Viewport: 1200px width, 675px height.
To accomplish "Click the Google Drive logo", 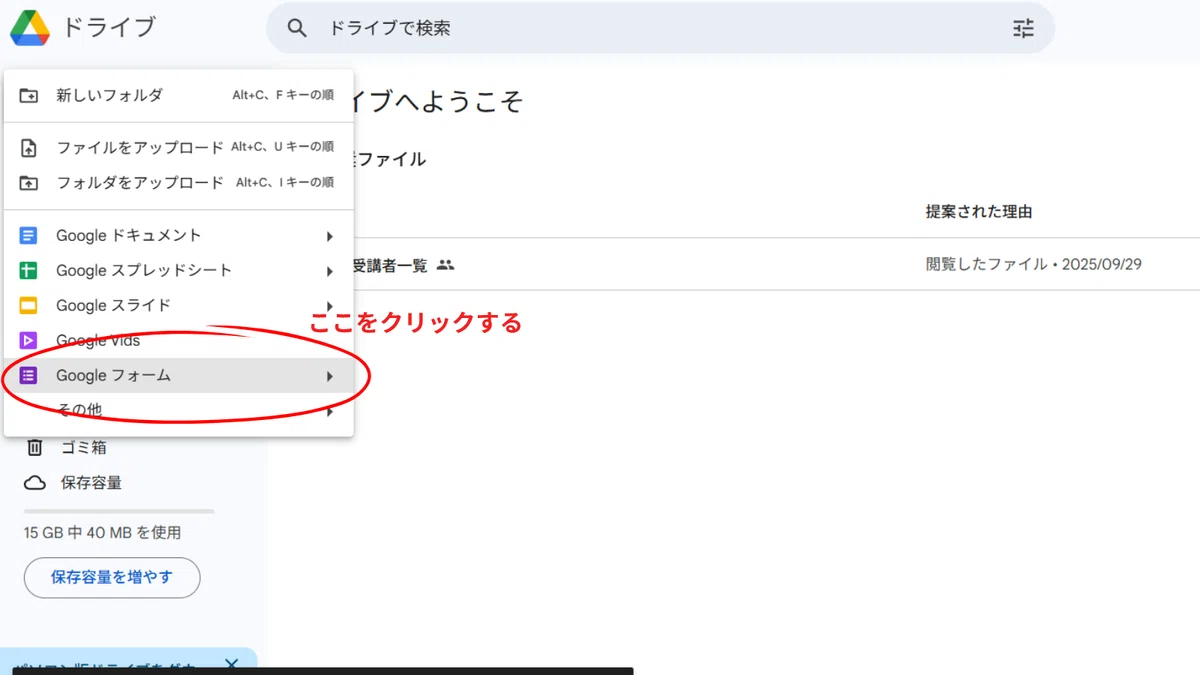I will [x=30, y=27].
